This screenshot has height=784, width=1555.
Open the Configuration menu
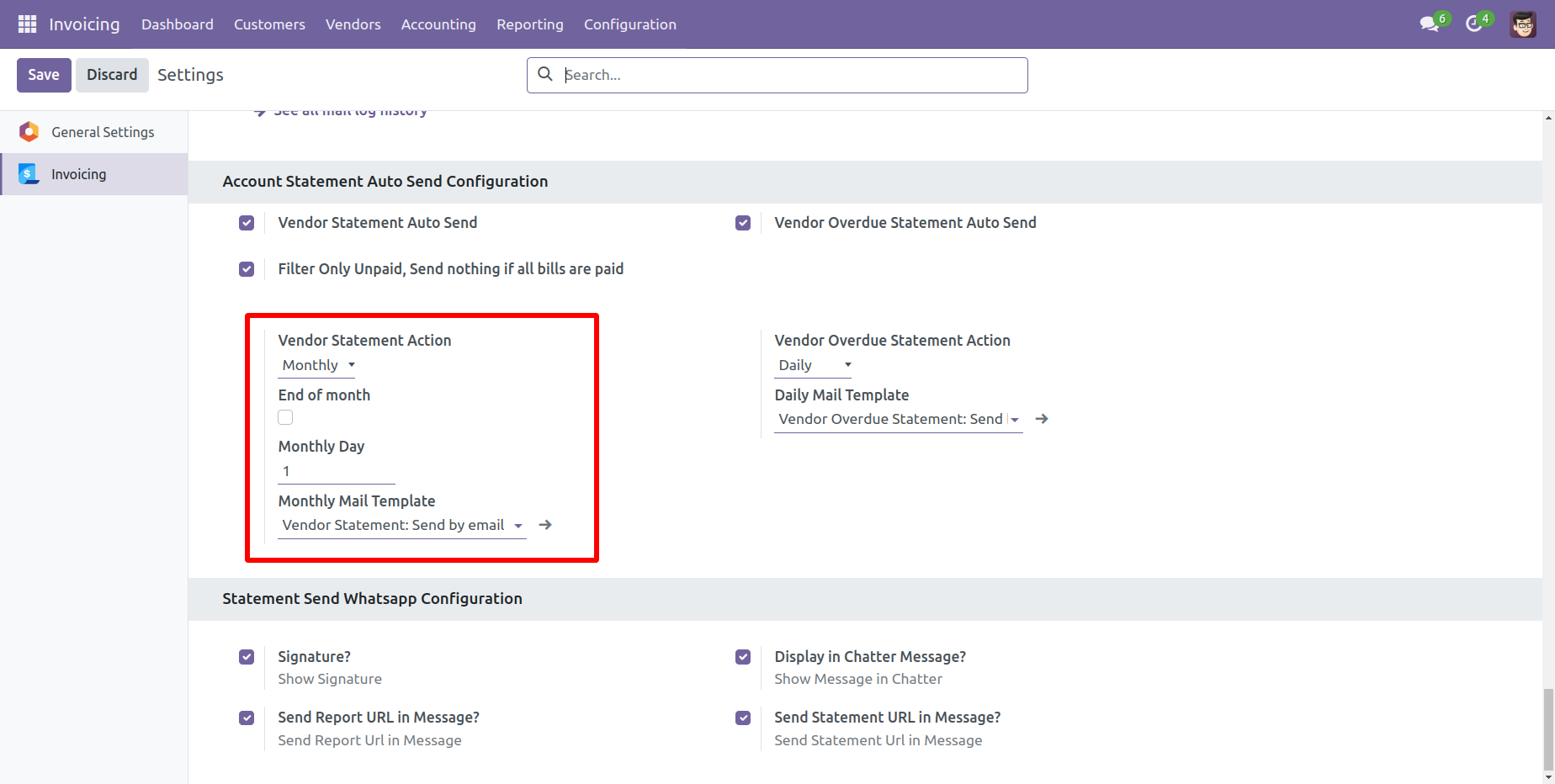pos(630,24)
